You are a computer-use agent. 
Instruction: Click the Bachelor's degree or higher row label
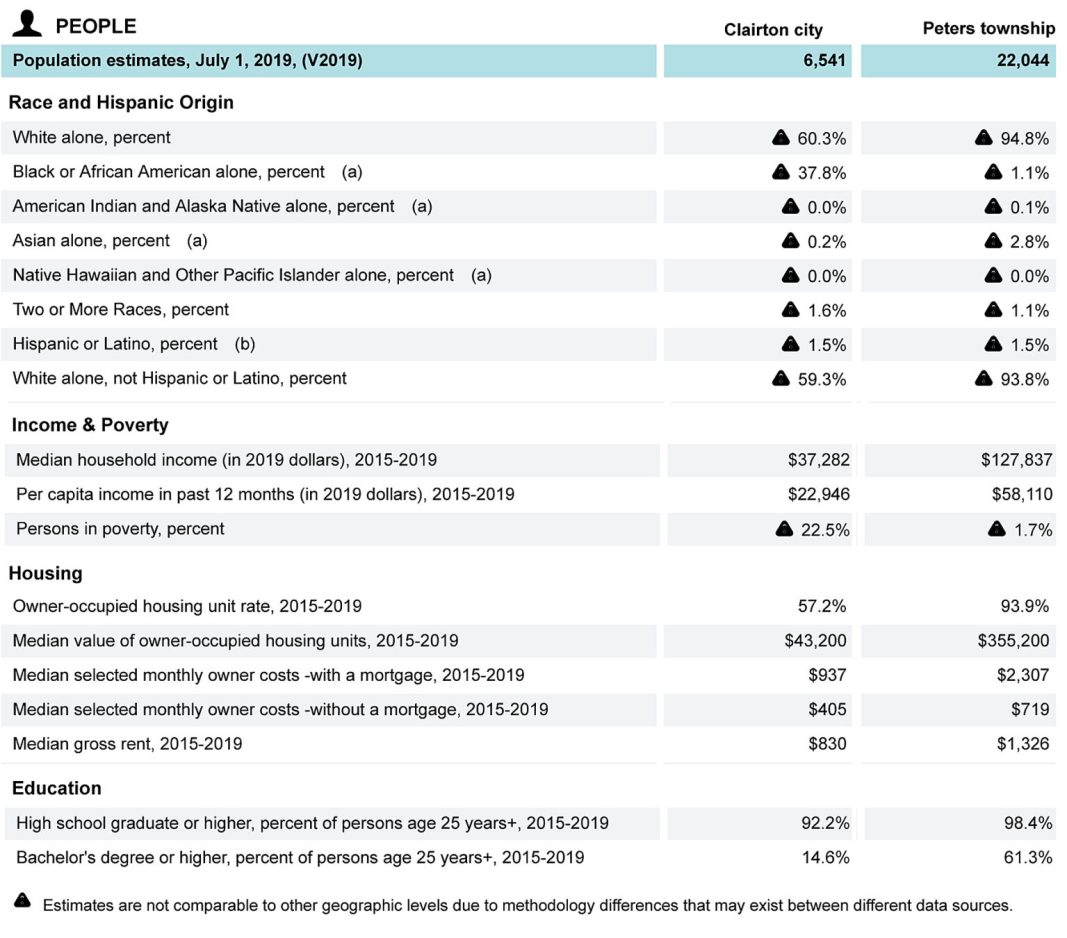pyautogui.click(x=300, y=857)
